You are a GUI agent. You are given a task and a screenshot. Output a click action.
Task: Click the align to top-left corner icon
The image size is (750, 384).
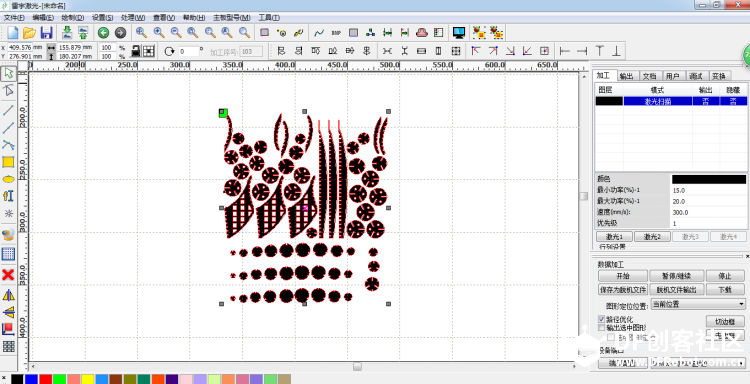(475, 51)
